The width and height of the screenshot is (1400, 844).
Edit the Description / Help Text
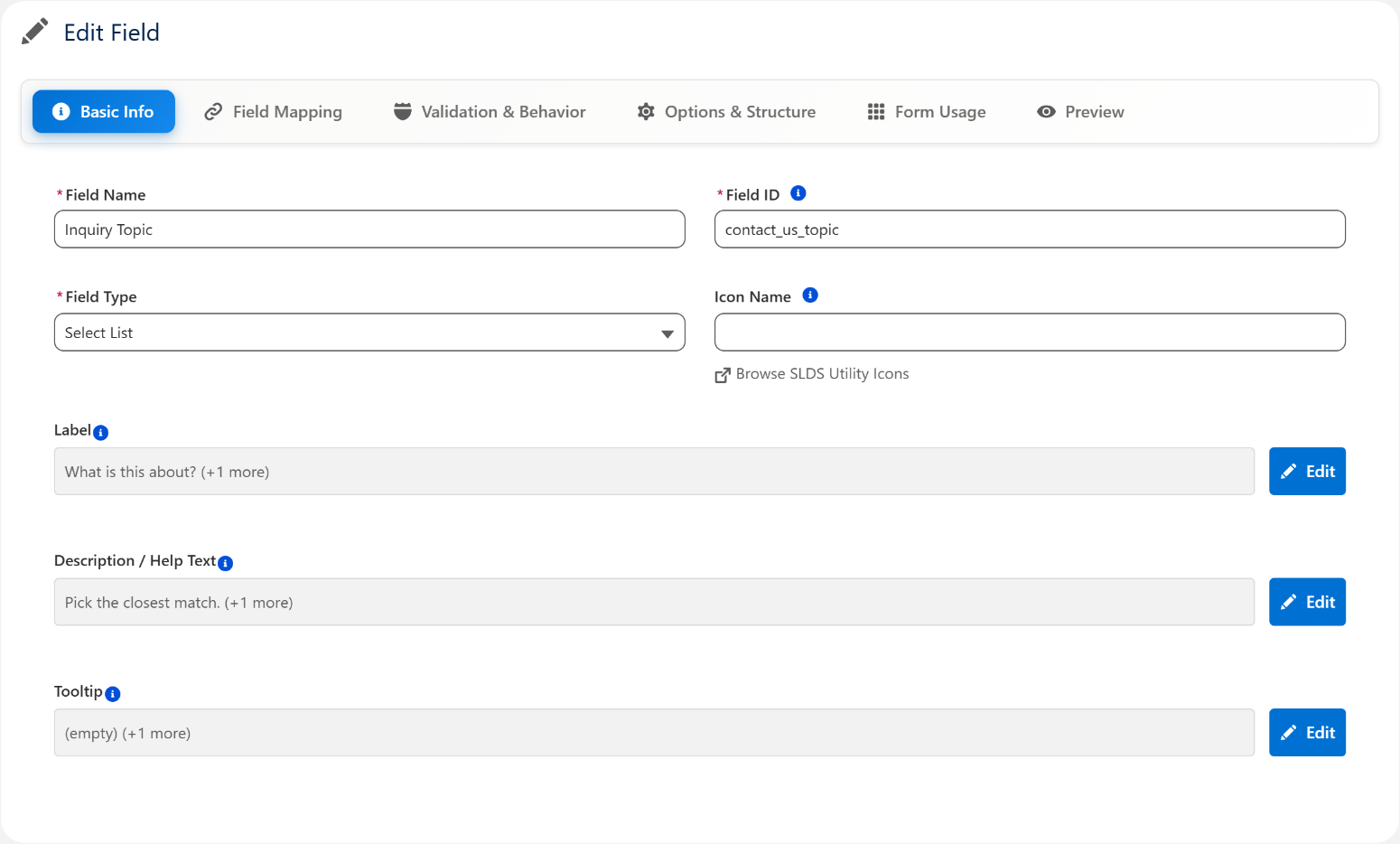pos(1307,602)
